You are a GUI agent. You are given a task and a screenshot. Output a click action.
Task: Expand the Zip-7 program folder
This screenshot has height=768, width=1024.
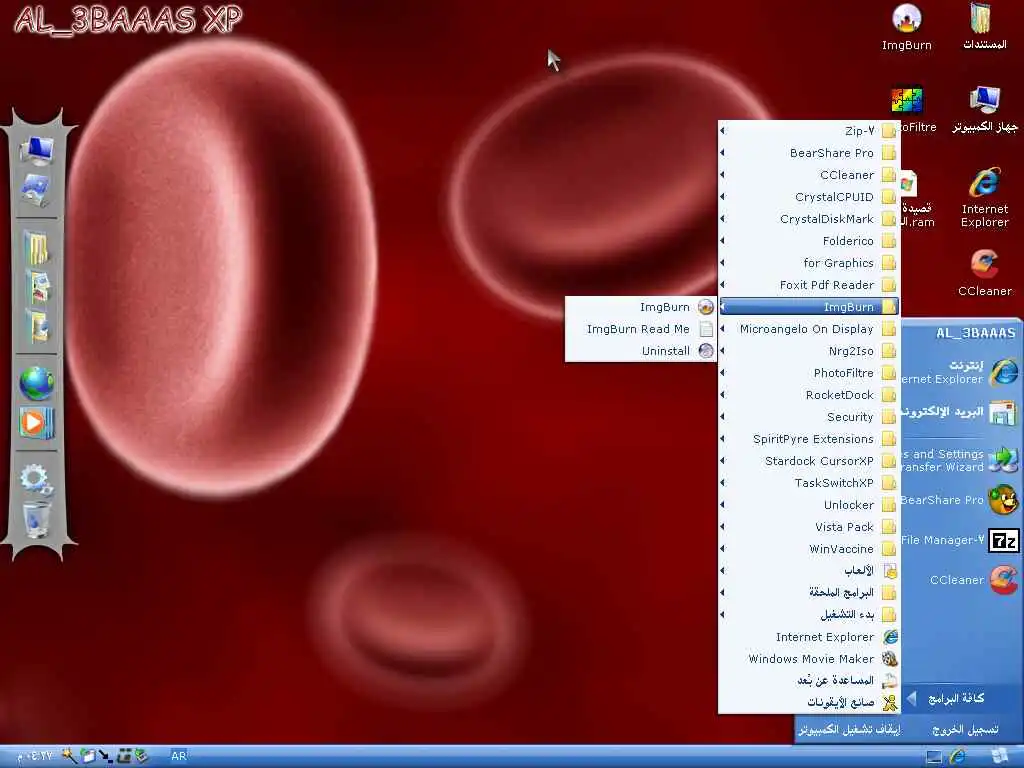(809, 131)
